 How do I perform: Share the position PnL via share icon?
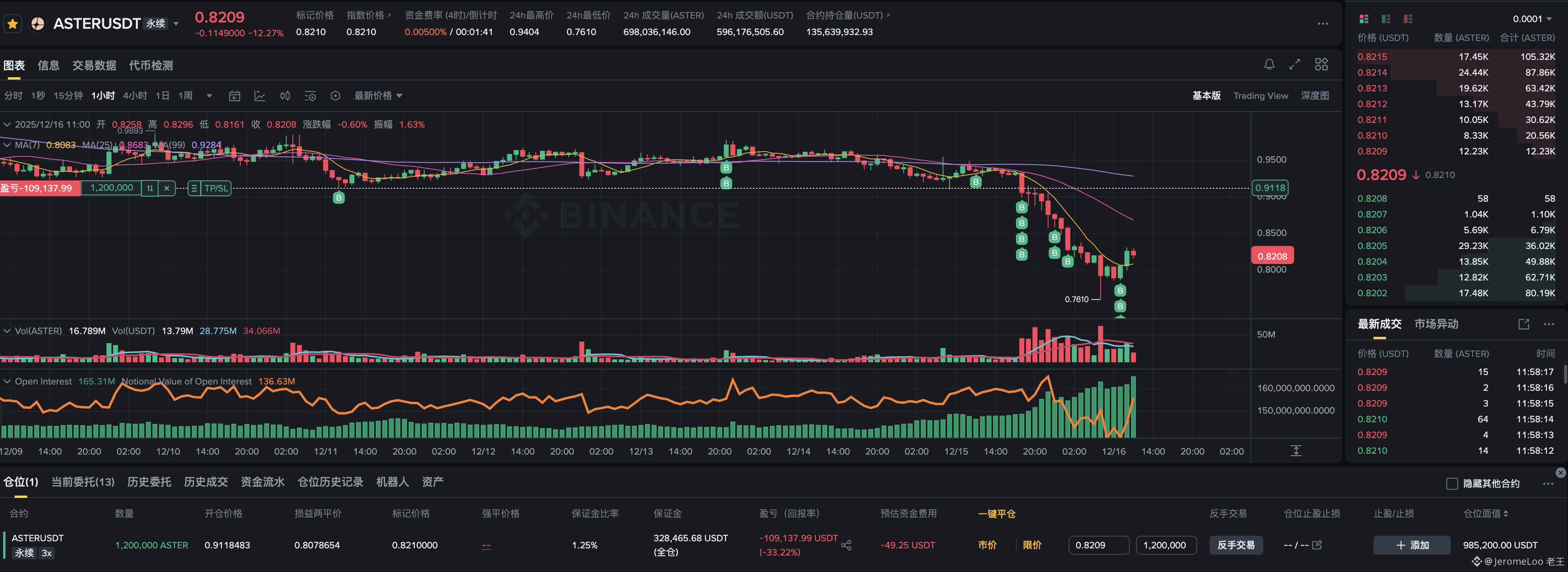click(x=846, y=545)
